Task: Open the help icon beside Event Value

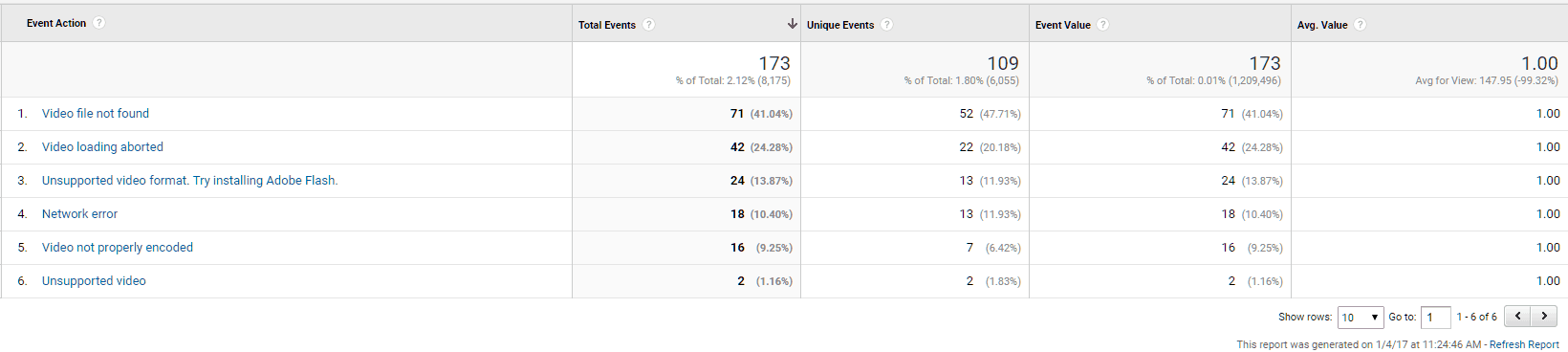Action: (1103, 25)
